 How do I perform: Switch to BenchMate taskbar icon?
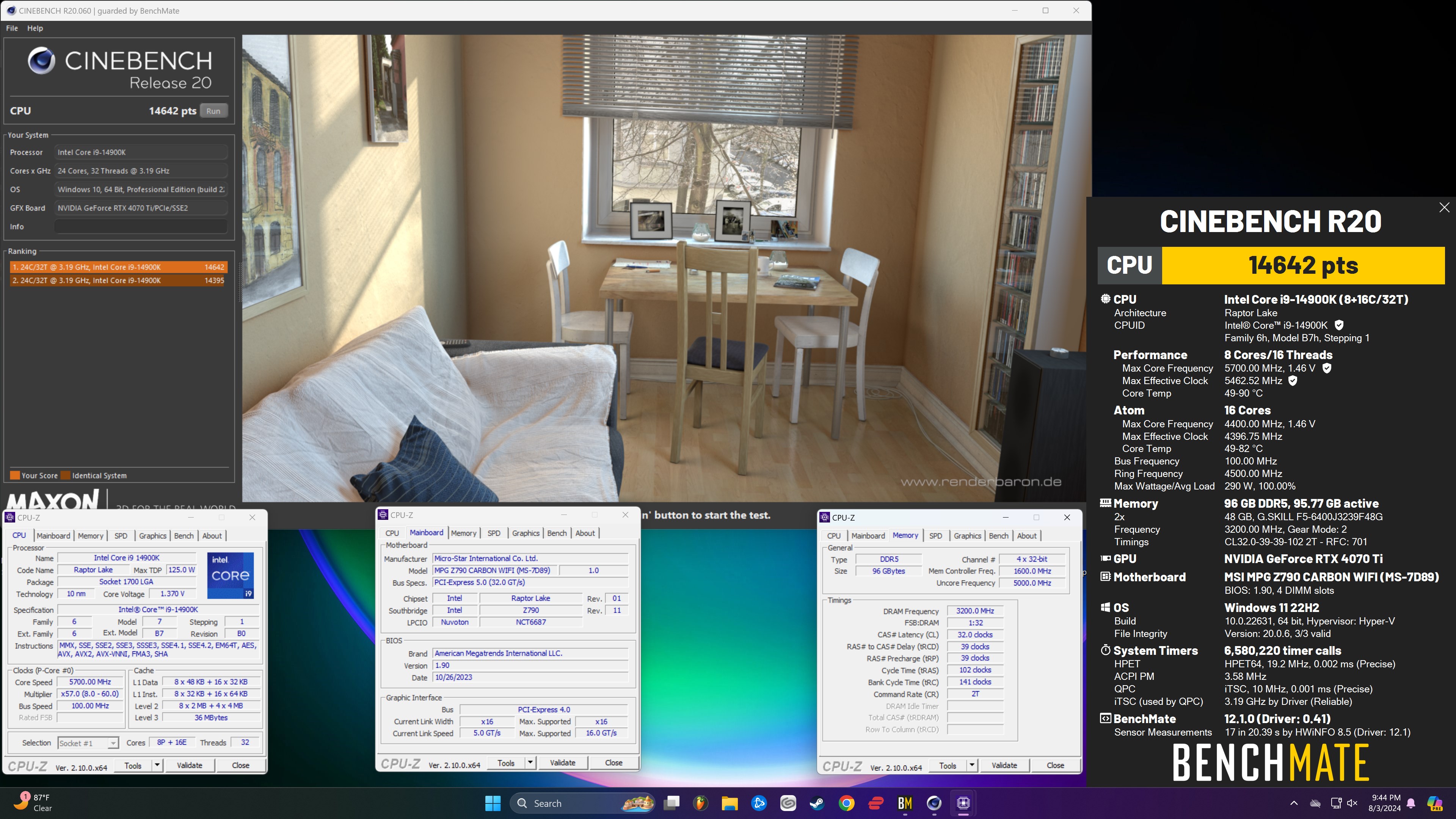[x=905, y=803]
